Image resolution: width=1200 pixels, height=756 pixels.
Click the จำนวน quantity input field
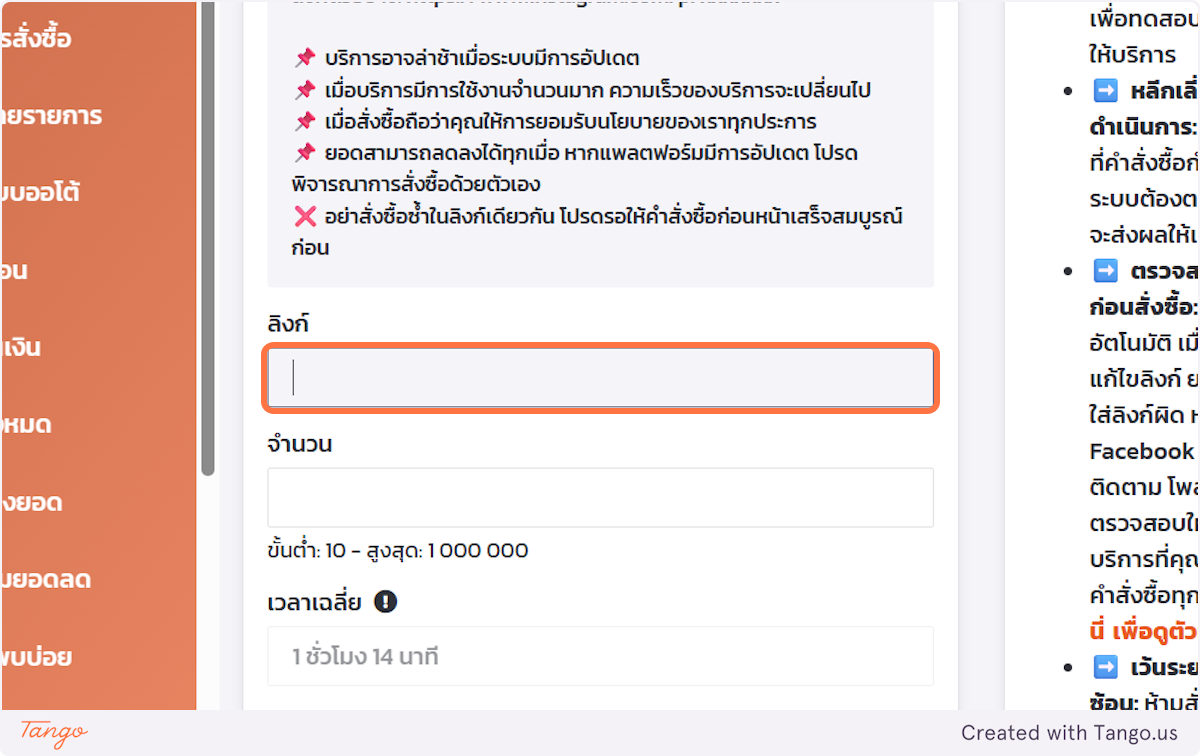600,497
